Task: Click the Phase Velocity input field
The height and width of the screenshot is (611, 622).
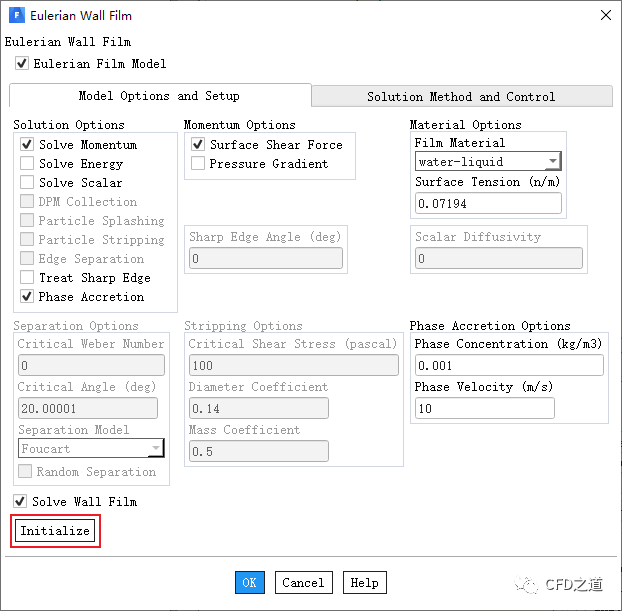Action: pos(484,408)
